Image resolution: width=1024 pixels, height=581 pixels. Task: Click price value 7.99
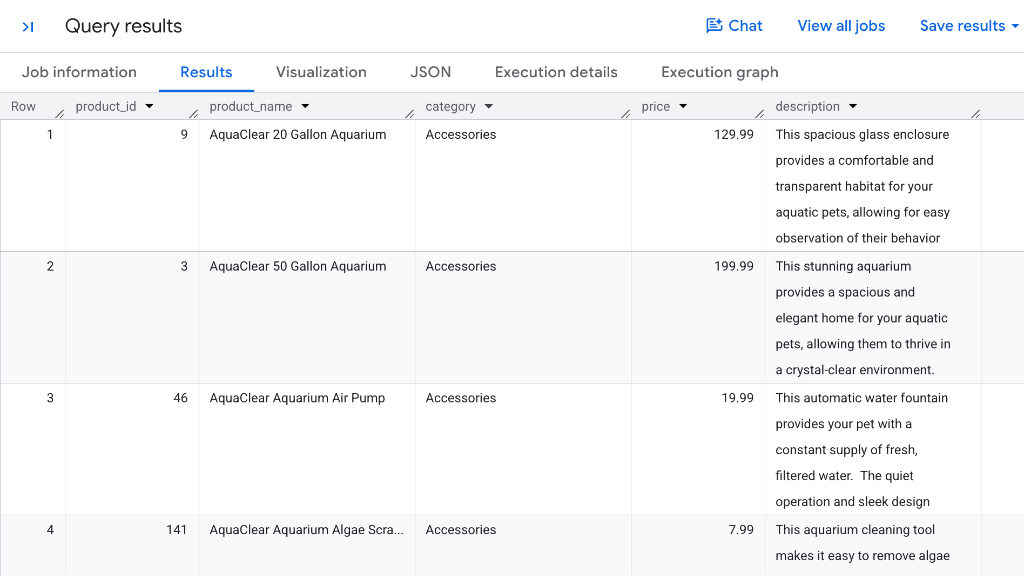pos(741,530)
